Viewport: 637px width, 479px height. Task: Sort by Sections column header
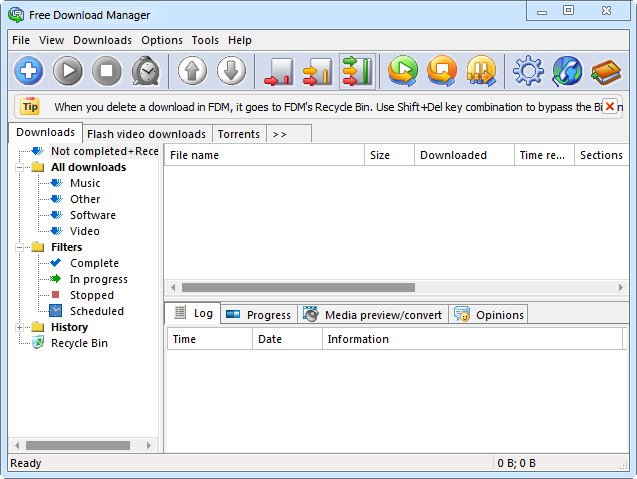tap(601, 155)
